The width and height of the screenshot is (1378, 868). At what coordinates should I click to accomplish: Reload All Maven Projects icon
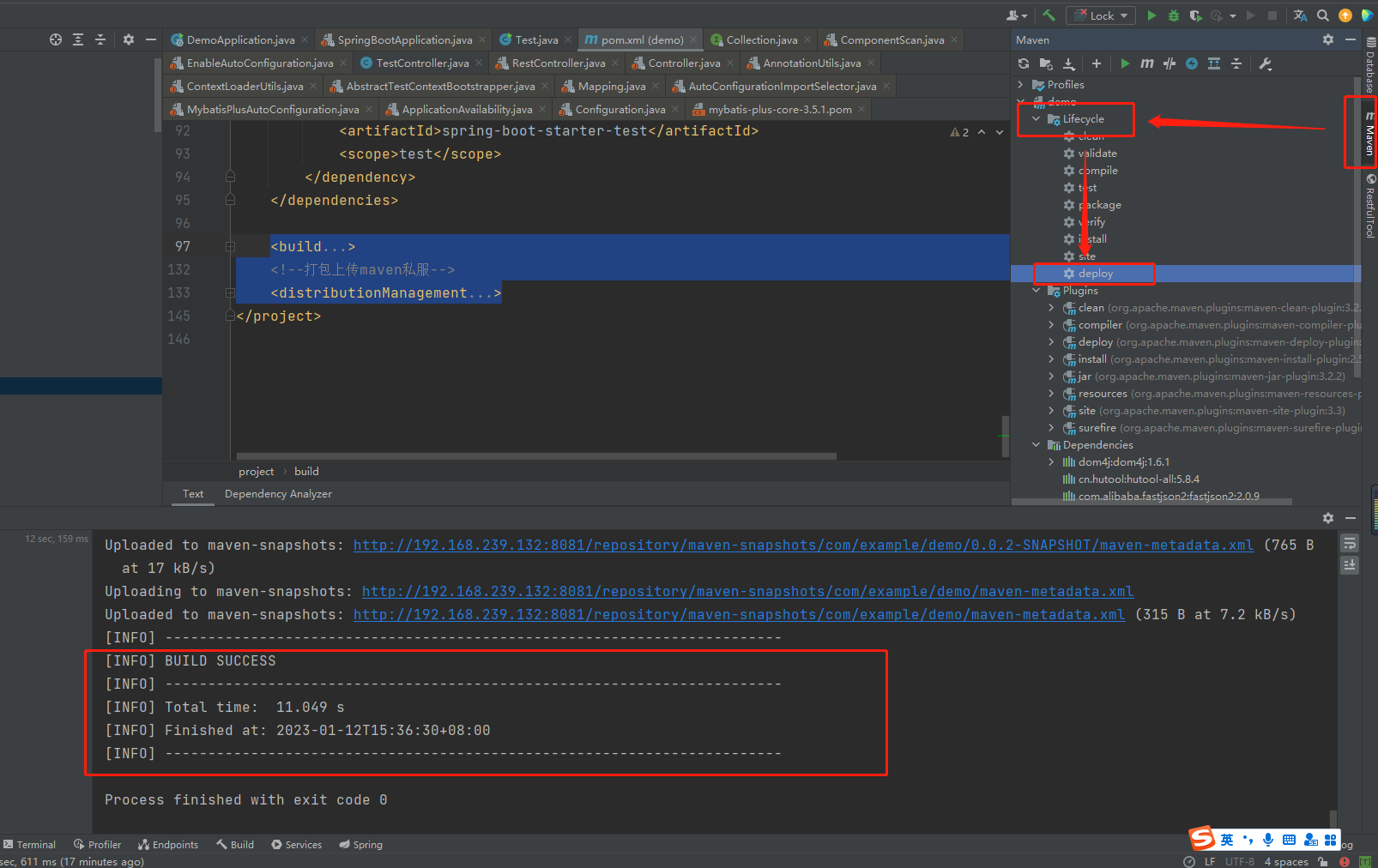(x=1024, y=63)
